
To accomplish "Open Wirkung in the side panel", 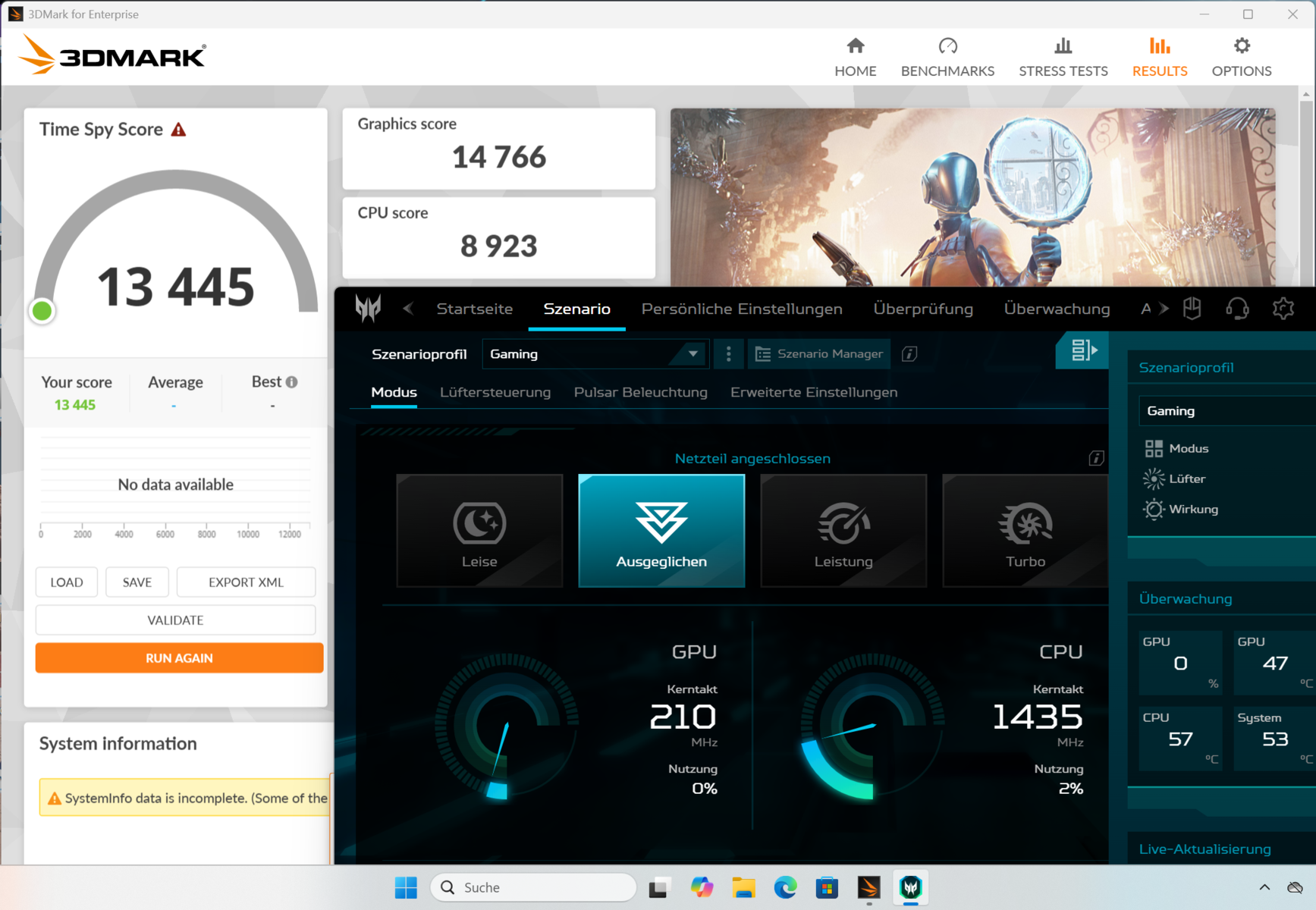I will coord(1181,509).
